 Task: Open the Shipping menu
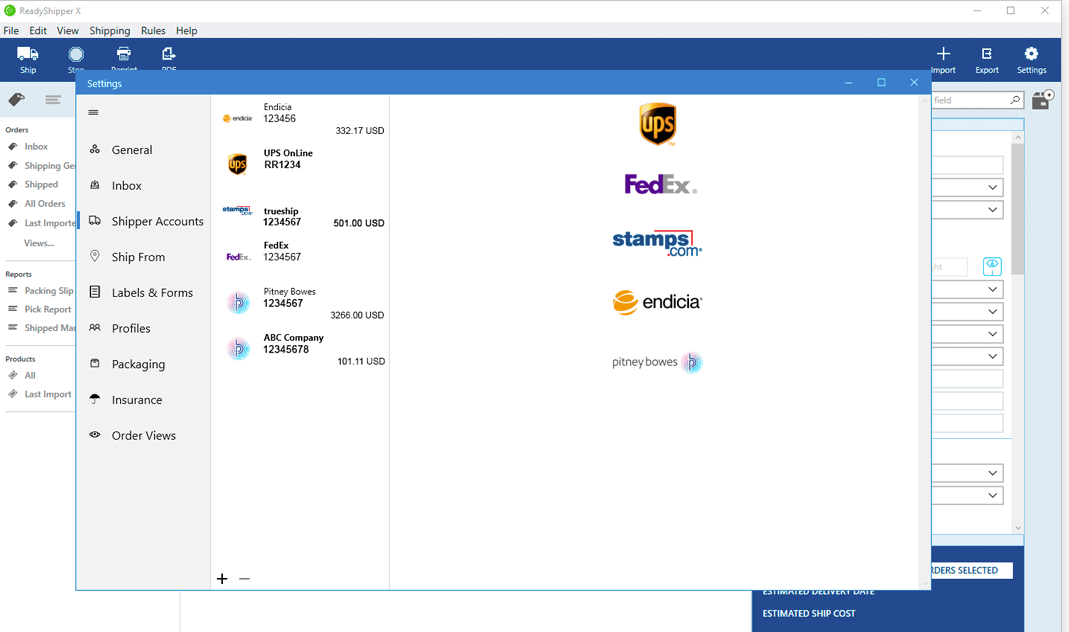click(x=110, y=31)
